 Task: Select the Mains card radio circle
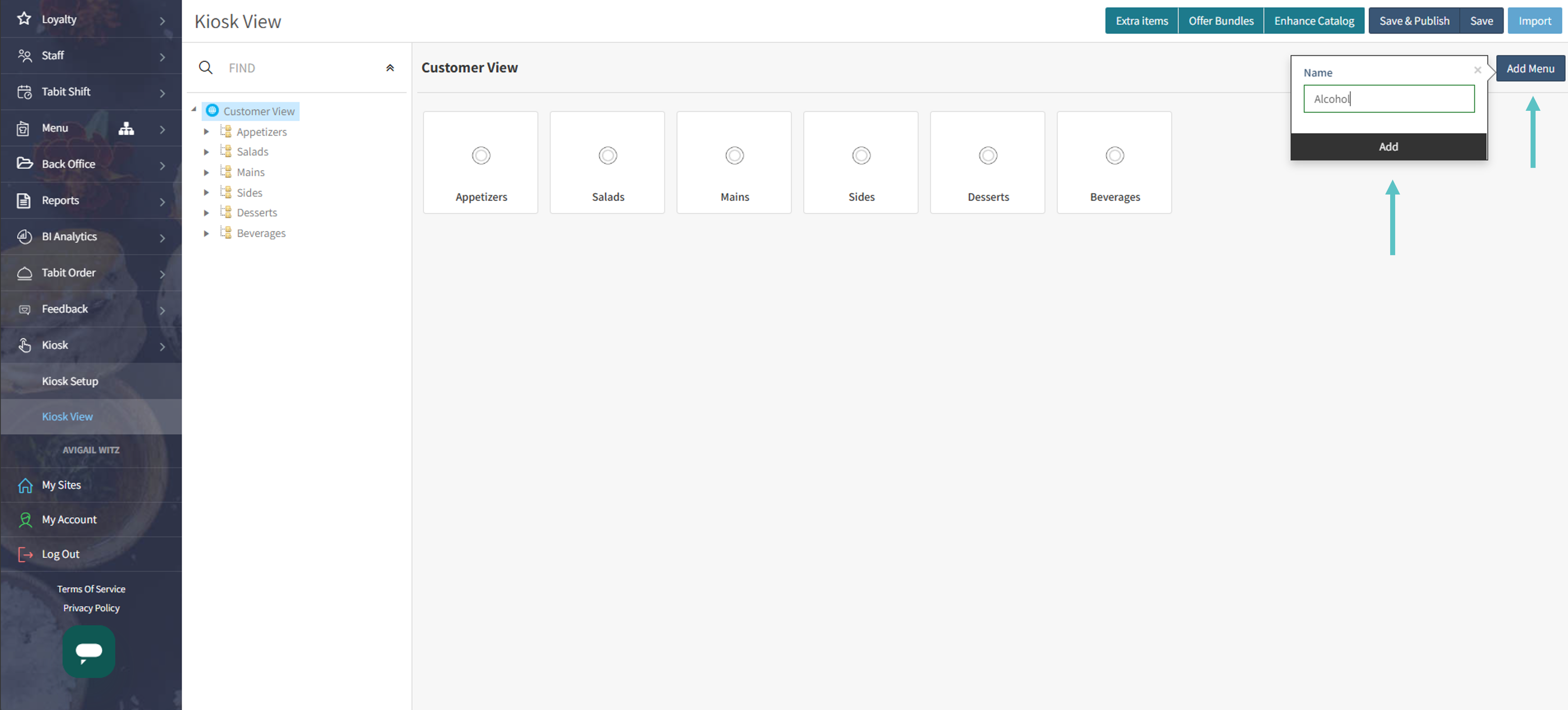[734, 156]
